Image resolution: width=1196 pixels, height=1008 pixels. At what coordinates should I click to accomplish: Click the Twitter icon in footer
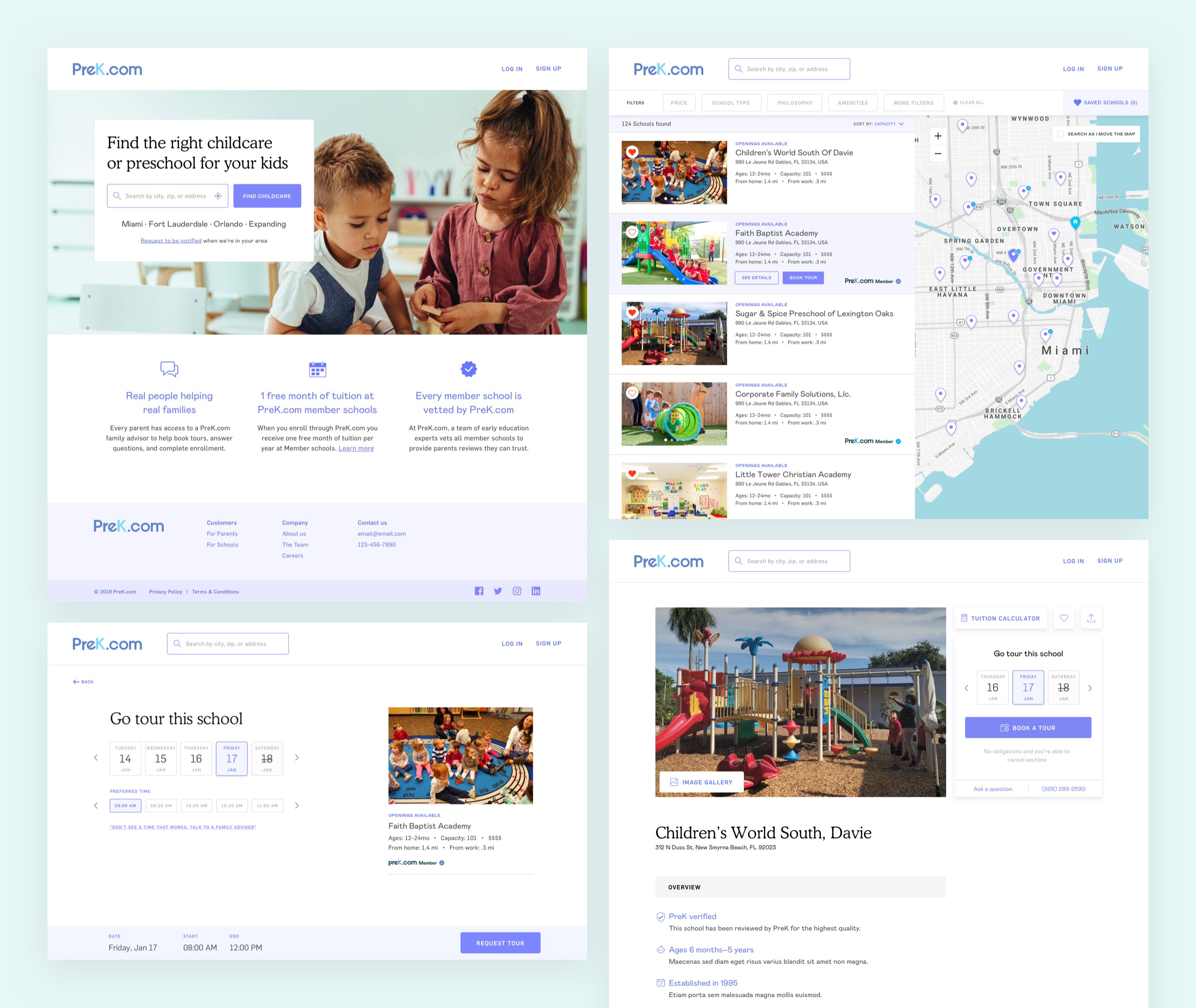click(498, 591)
